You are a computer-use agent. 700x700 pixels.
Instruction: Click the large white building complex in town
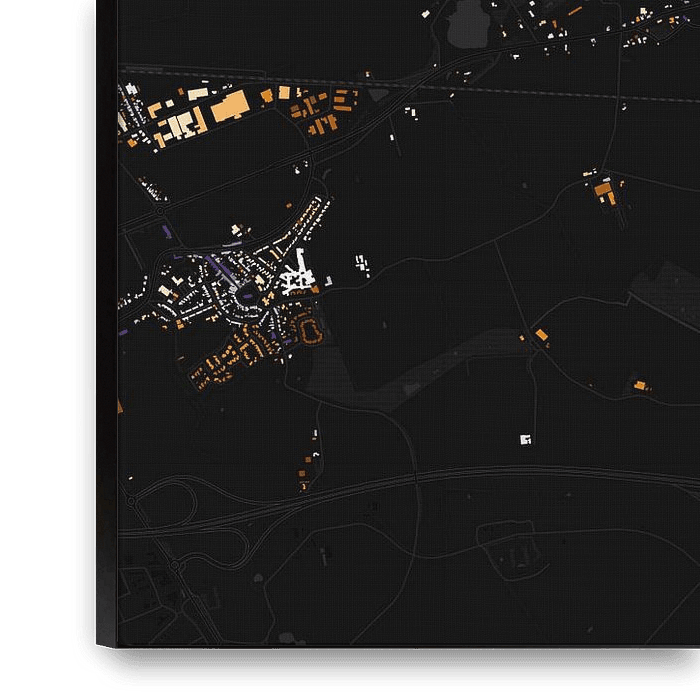click(297, 275)
